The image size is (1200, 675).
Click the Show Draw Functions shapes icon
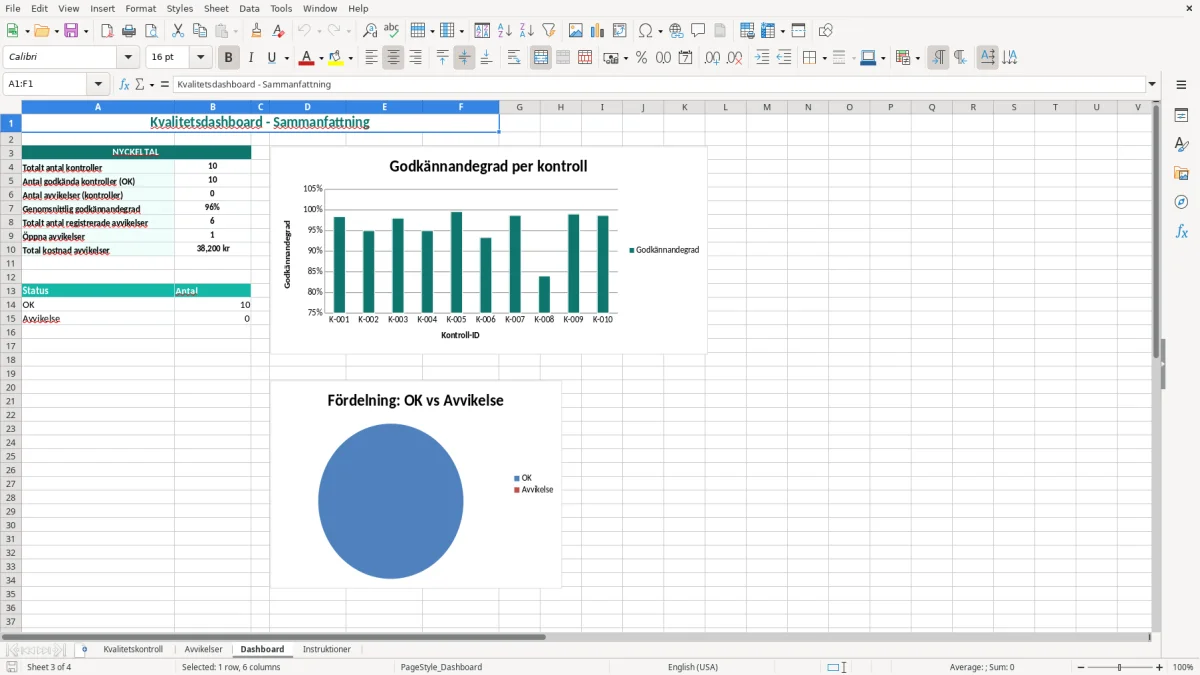(825, 31)
